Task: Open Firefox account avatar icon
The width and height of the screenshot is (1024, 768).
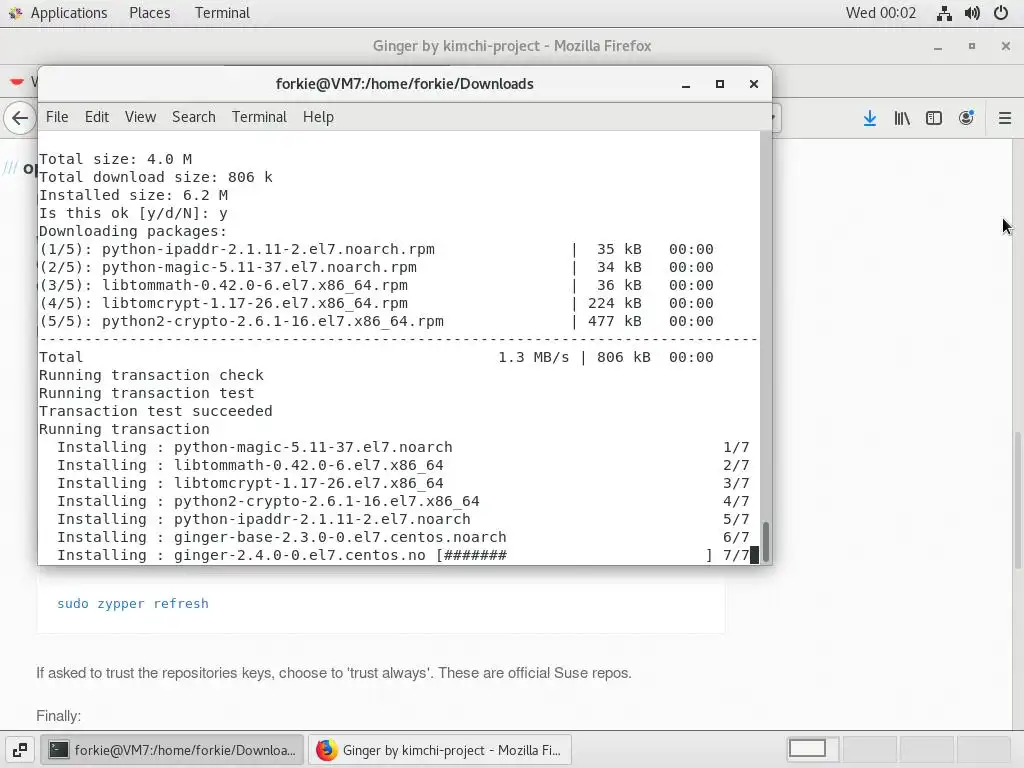Action: pos(966,118)
